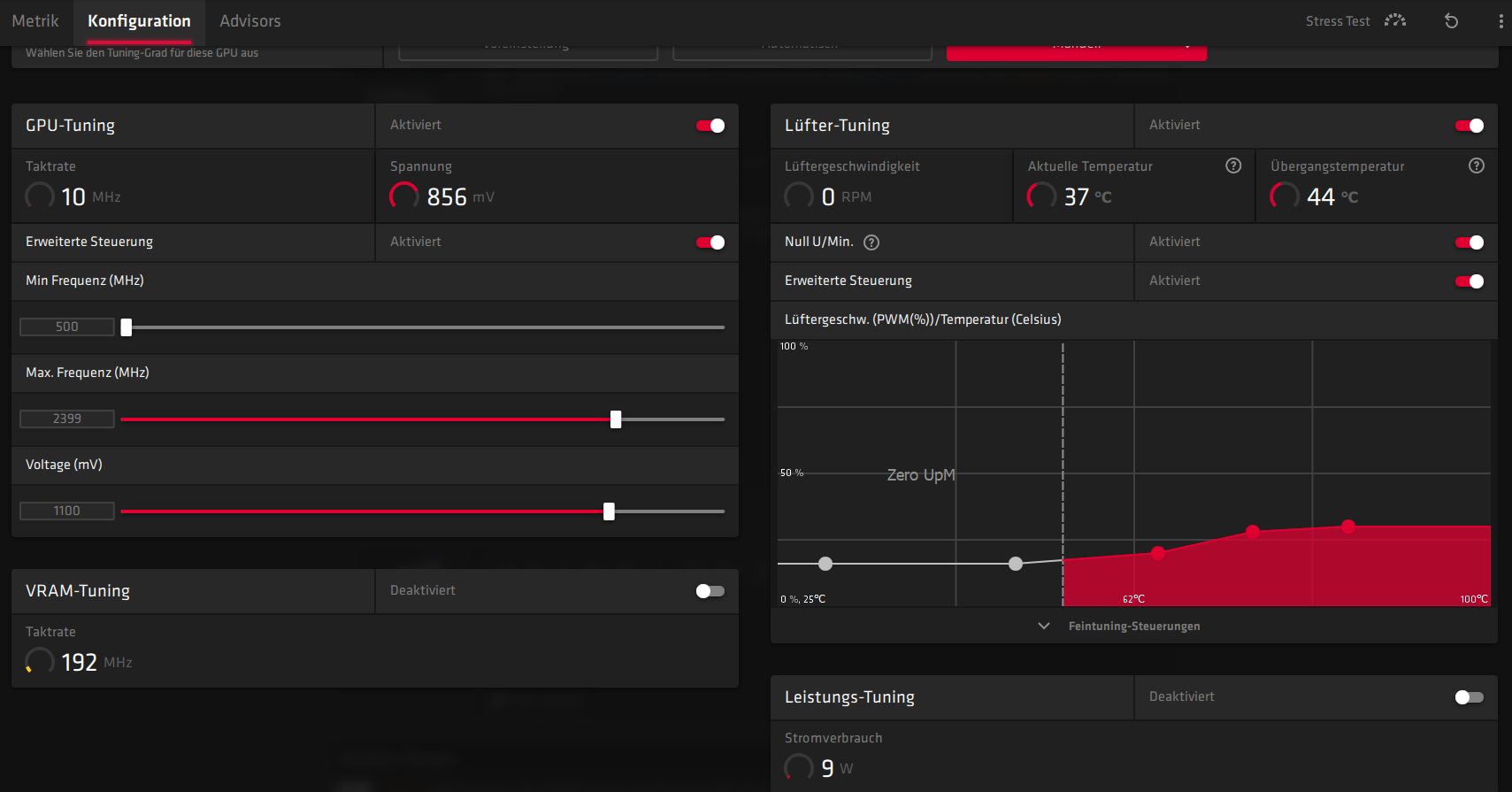
Task: Click the Stromverbrauch gauge icon
Action: tap(799, 767)
